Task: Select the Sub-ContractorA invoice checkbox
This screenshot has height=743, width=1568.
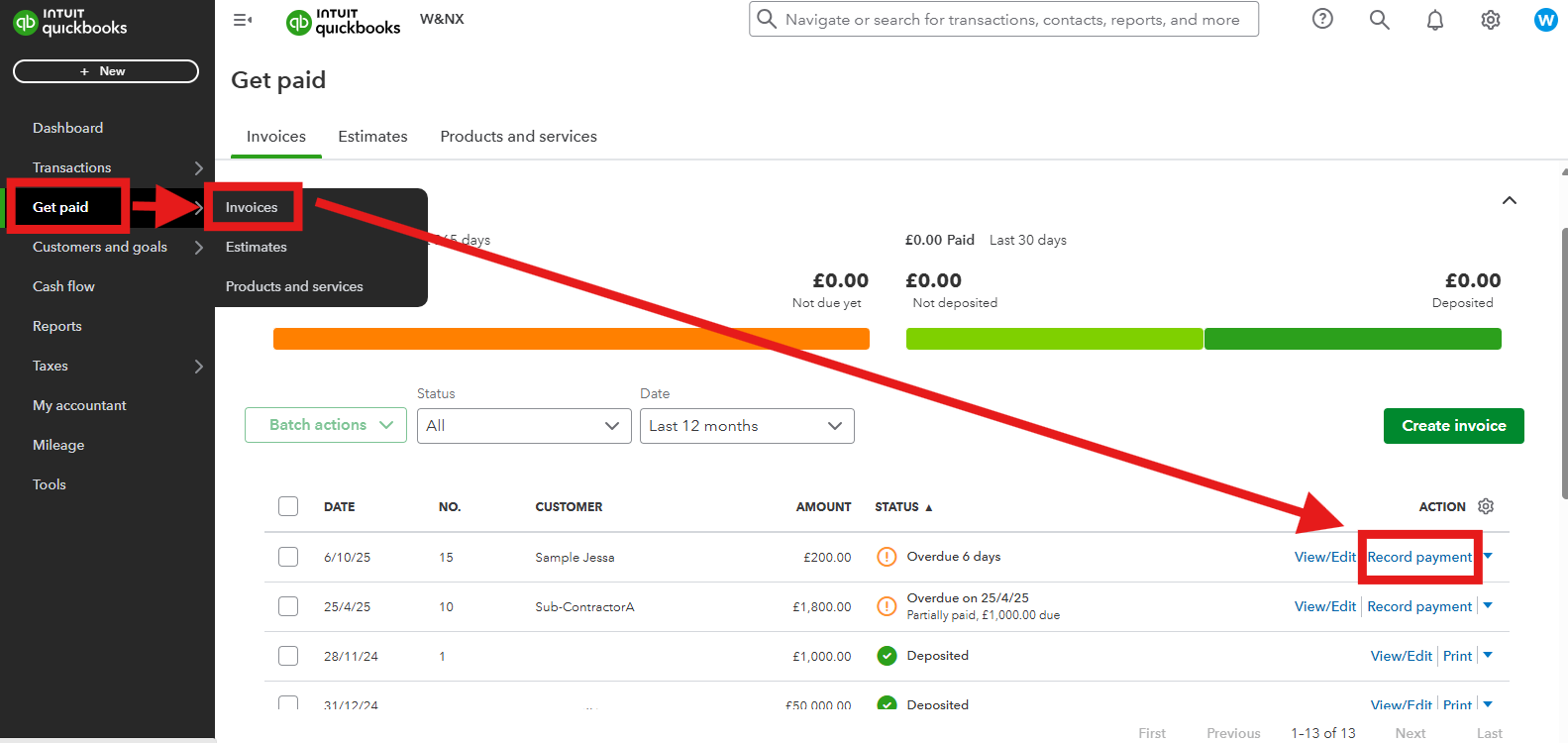Action: pos(288,606)
